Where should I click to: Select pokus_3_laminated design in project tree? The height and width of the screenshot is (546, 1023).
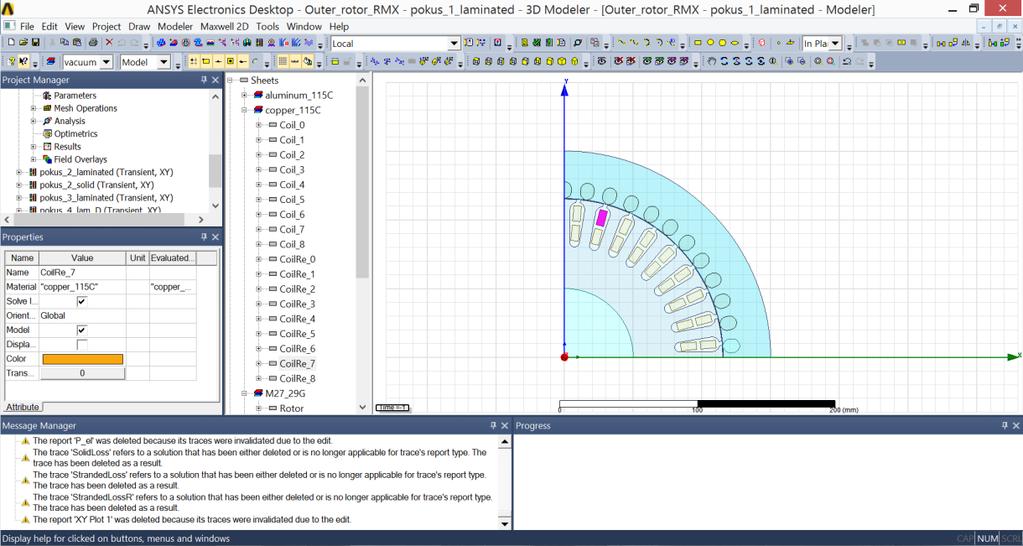[x=106, y=198]
